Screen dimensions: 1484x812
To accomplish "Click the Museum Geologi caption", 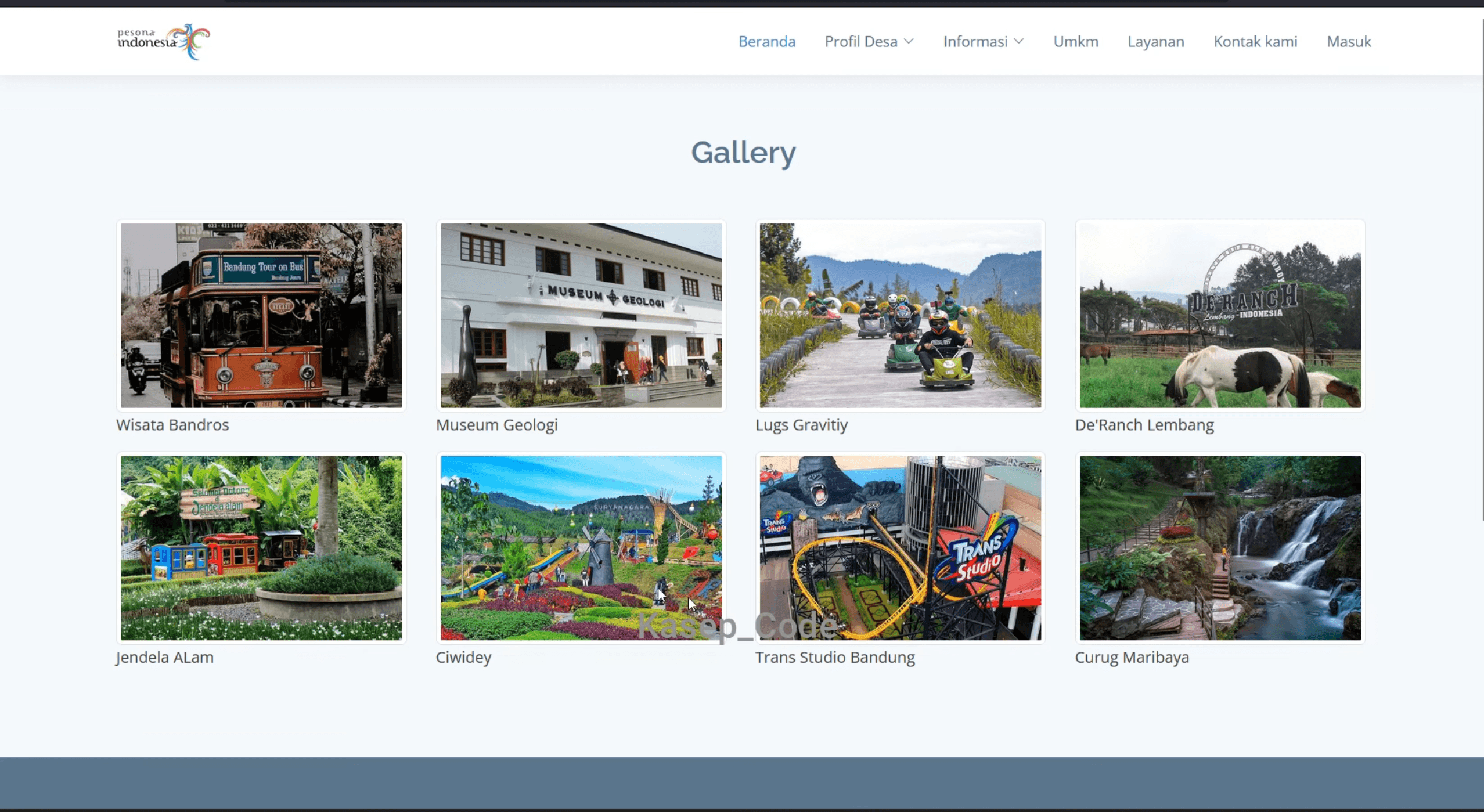I will pos(496,425).
